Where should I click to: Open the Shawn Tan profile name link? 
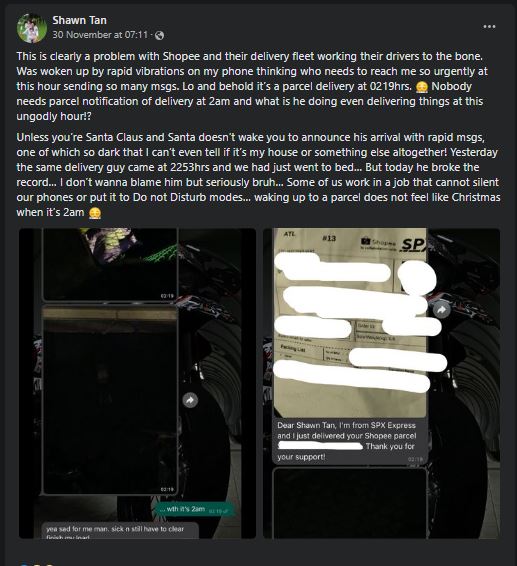(x=79, y=20)
